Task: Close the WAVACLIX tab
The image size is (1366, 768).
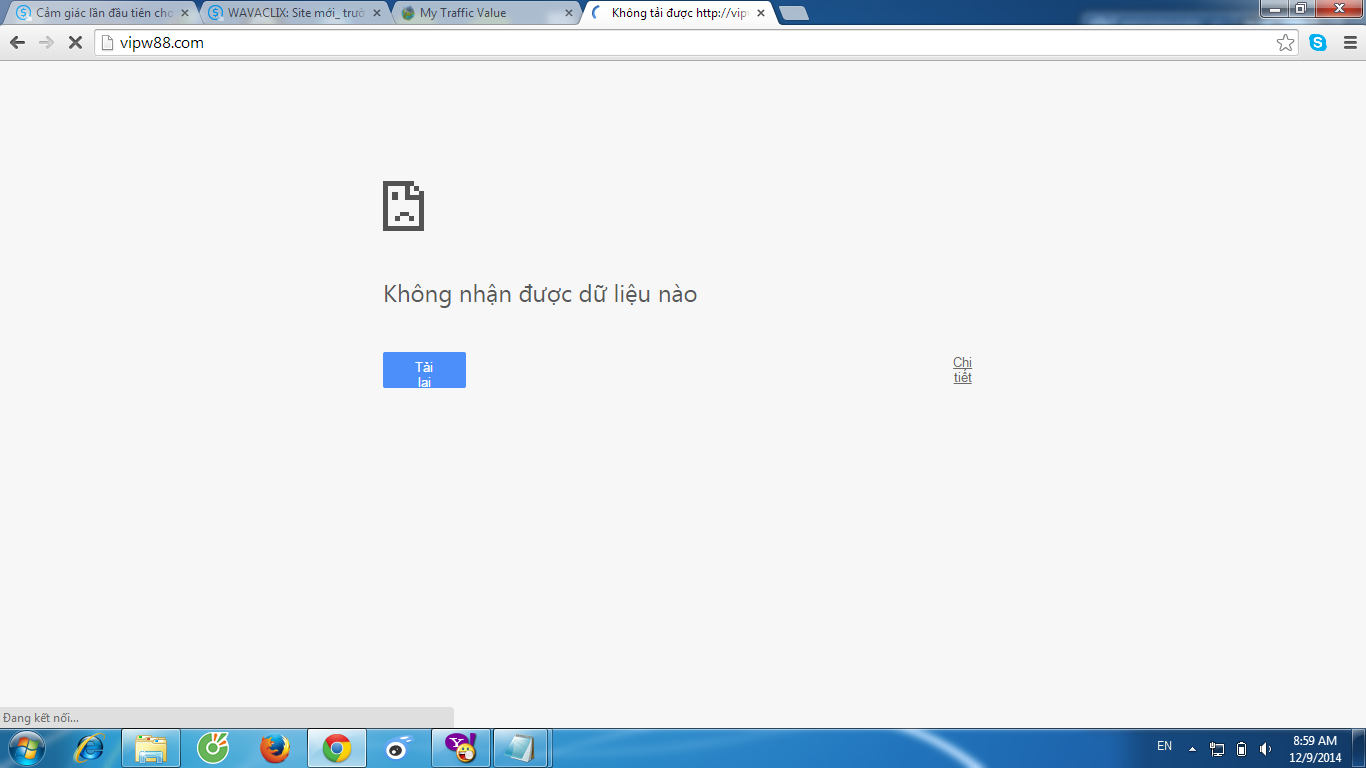Action: pos(376,13)
